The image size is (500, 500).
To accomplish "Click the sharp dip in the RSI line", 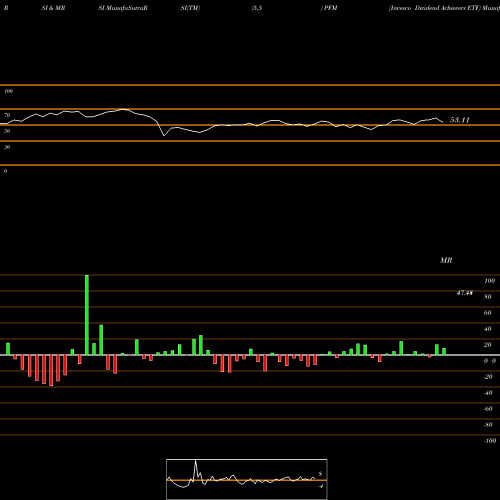I will (164, 135).
